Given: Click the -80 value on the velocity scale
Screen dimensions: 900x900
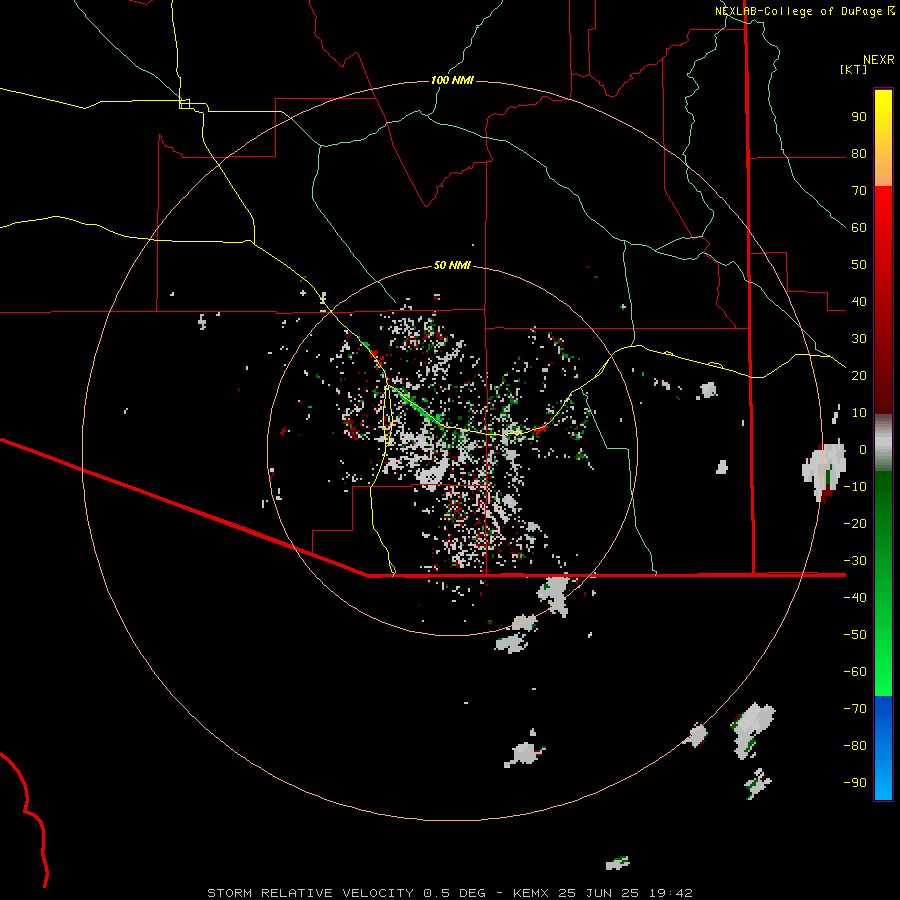Looking at the screenshot, I should point(855,746).
